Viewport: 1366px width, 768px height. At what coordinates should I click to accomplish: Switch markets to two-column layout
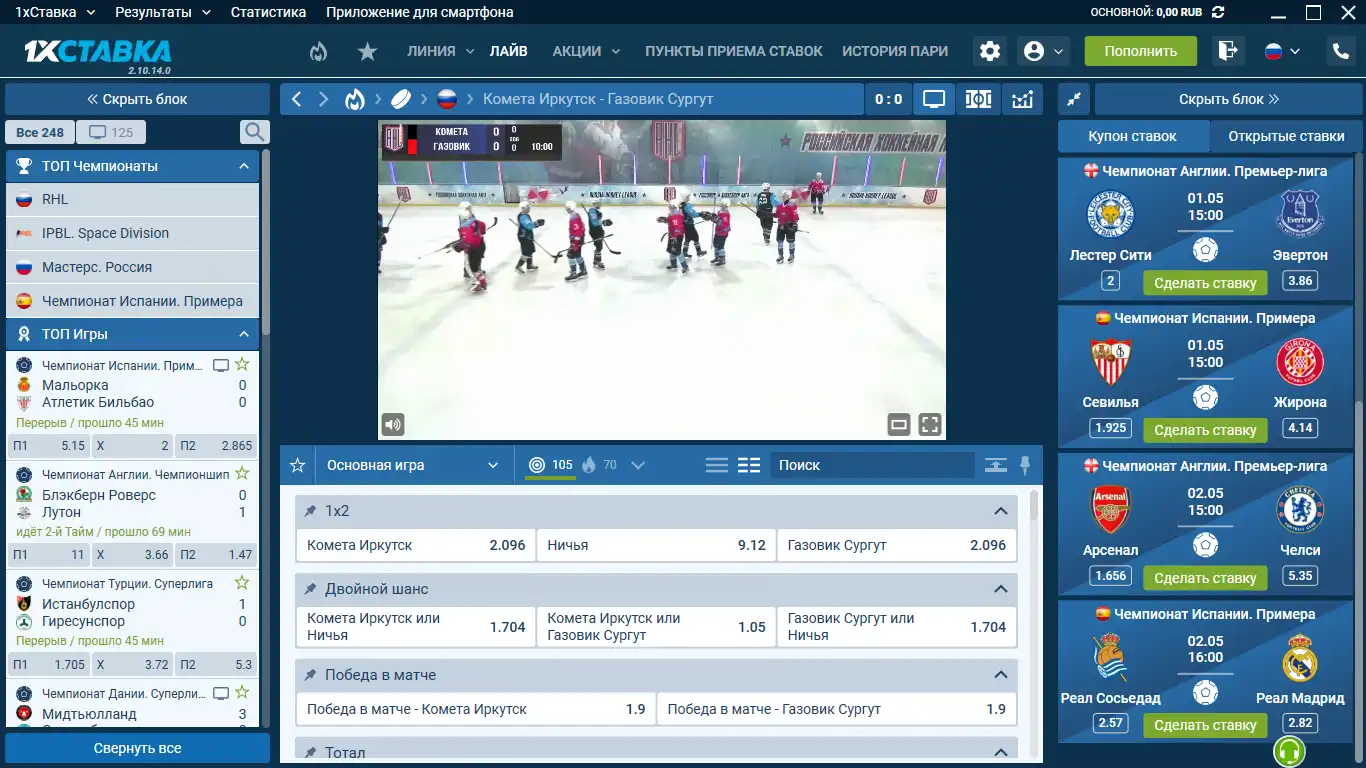[749, 465]
